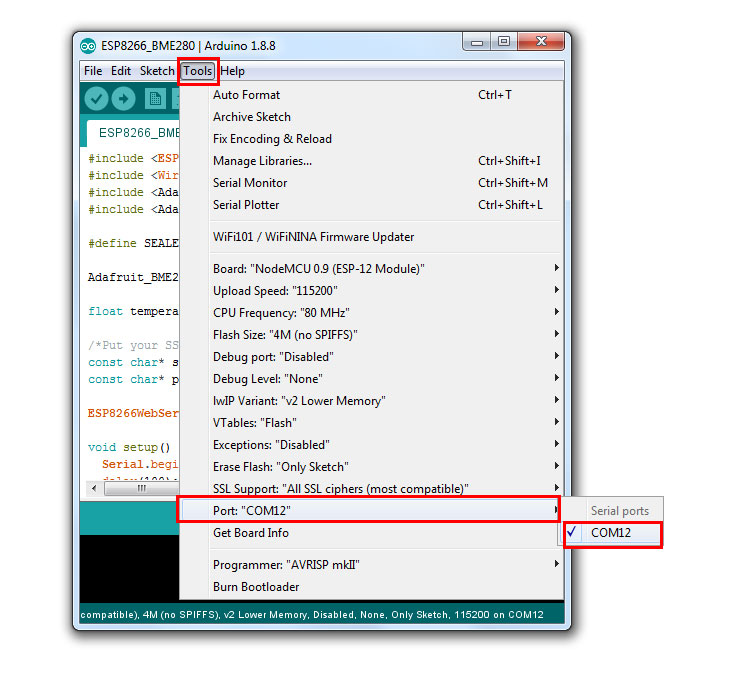Select the ESP8266_BME sketch tab
Screen dimensions: 734x686
[x=133, y=133]
